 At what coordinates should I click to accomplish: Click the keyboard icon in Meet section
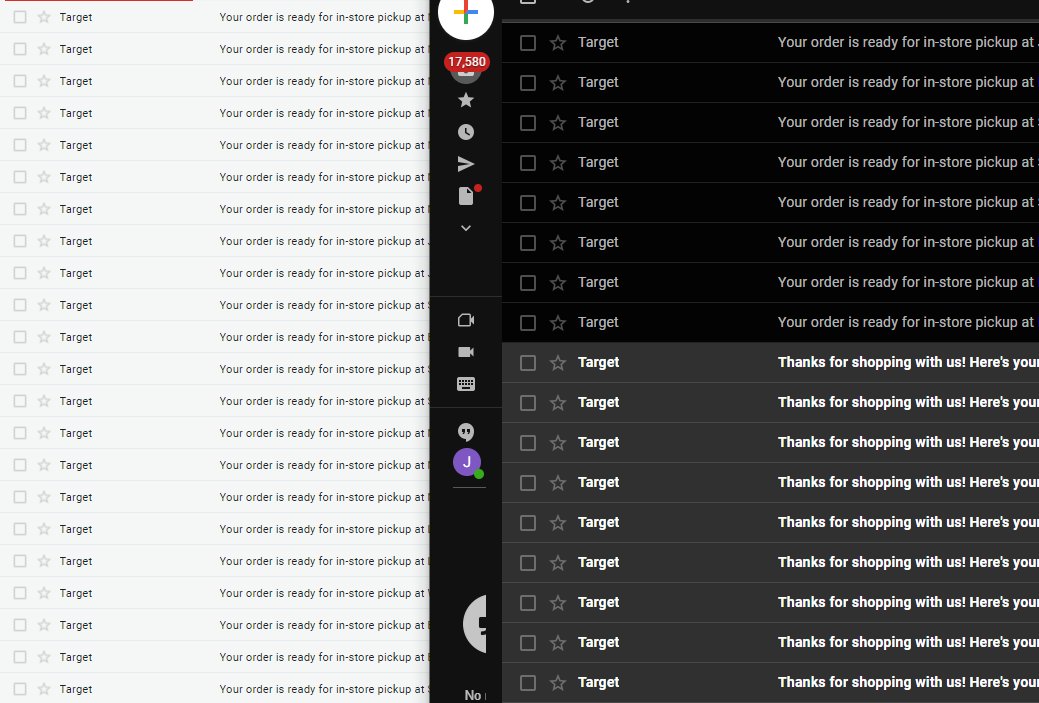tap(466, 384)
